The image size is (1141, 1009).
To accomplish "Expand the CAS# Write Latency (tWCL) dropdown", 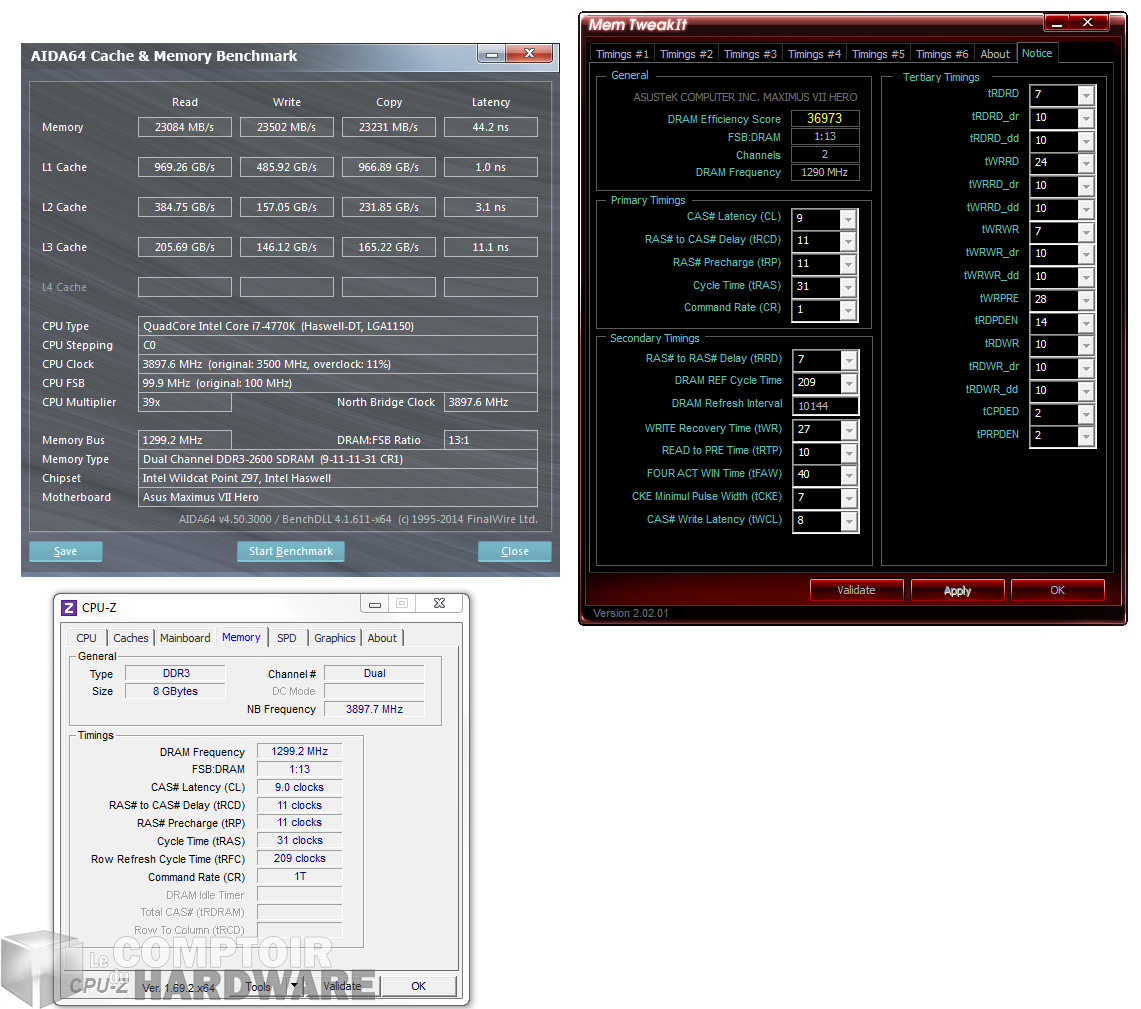I will pos(848,521).
